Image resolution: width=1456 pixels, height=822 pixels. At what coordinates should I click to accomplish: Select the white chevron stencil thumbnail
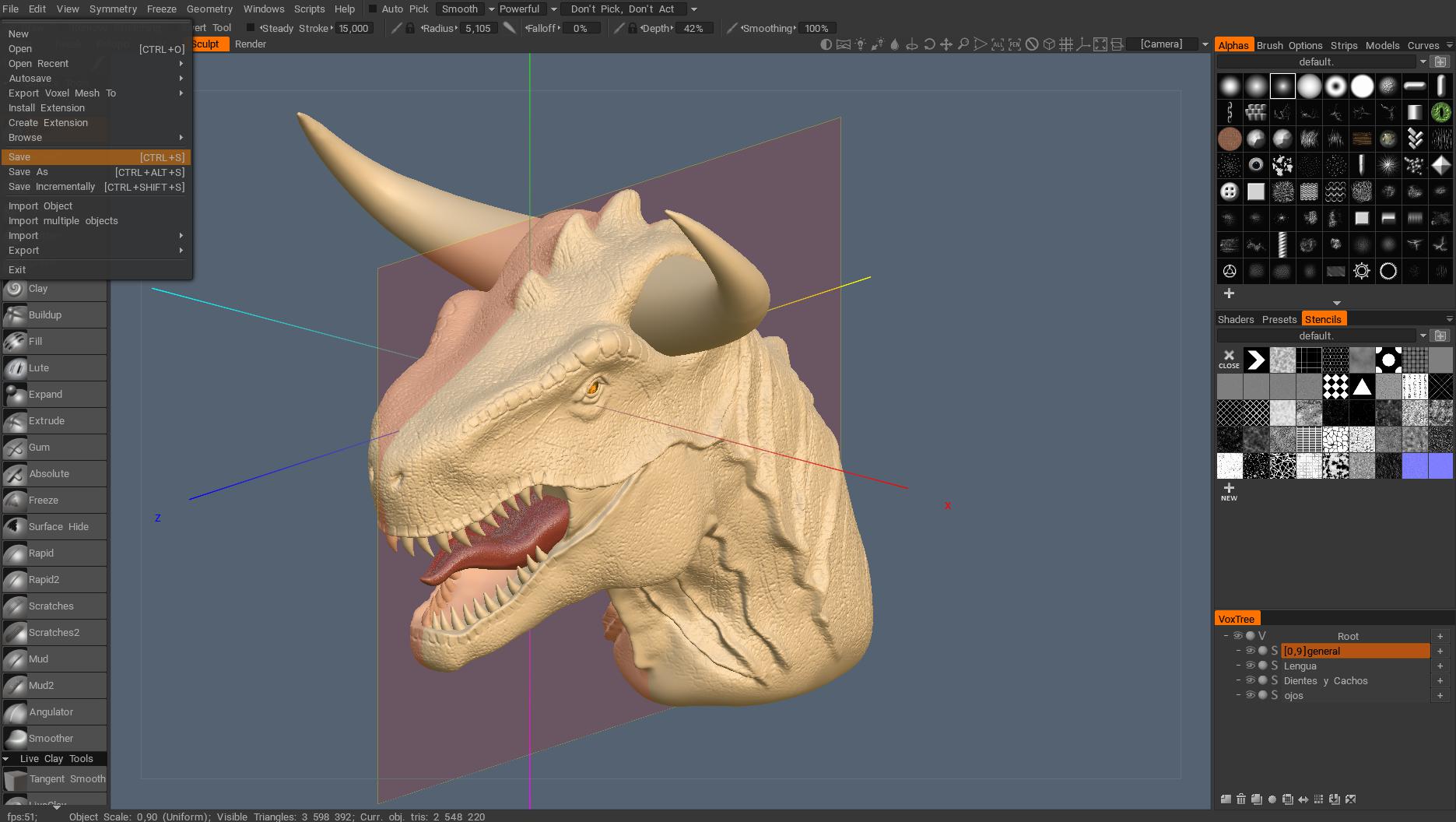coord(1255,360)
